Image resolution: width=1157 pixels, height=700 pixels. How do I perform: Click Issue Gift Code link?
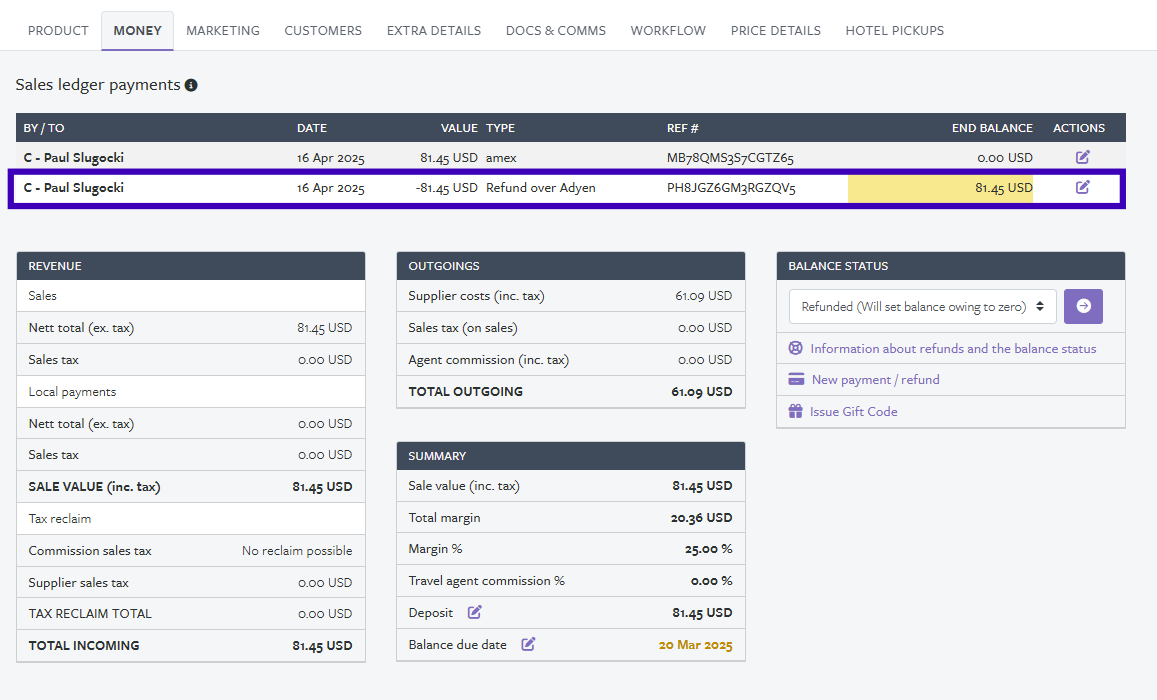(x=854, y=411)
